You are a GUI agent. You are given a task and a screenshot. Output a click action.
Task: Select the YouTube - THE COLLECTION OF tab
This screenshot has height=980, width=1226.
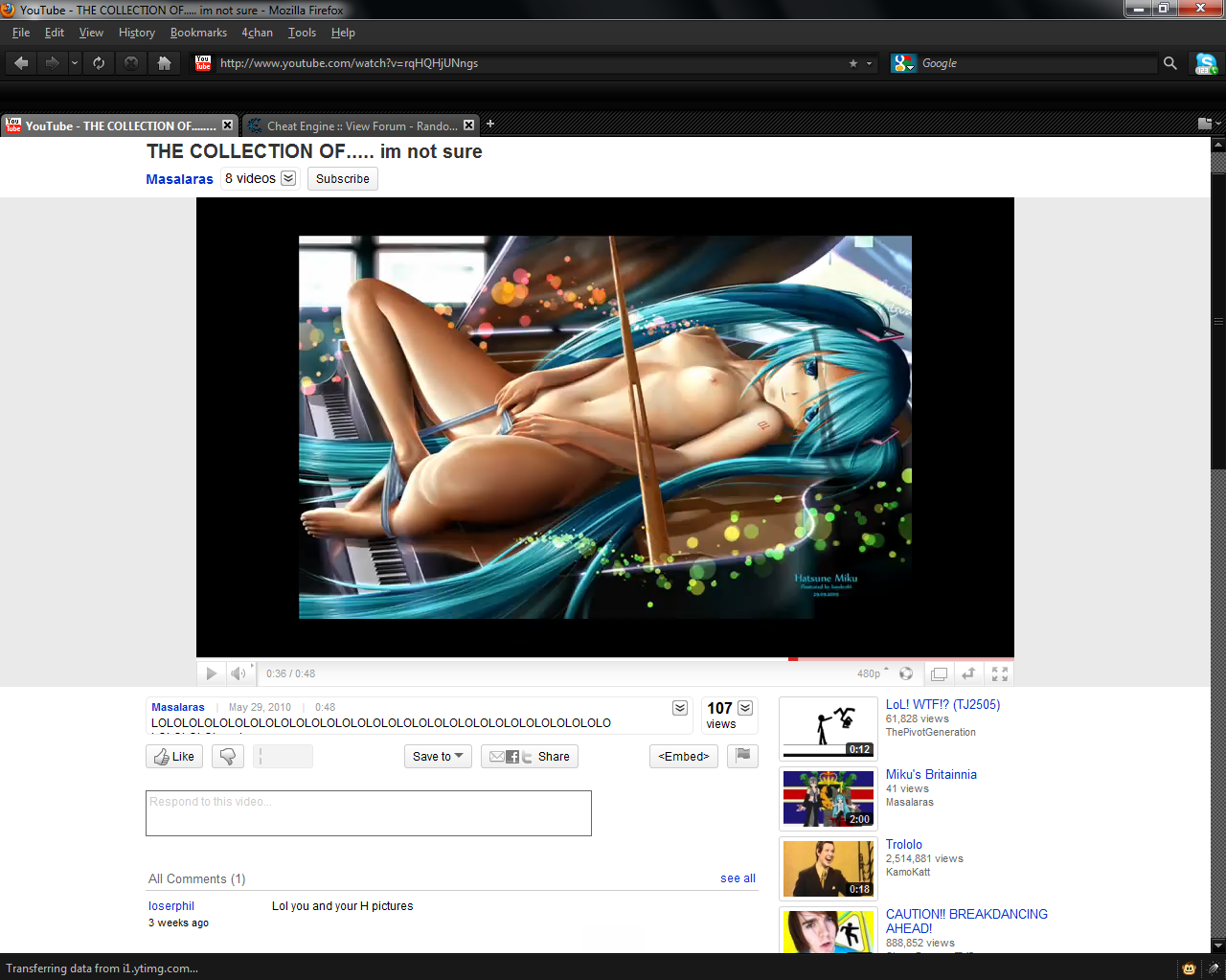(x=120, y=125)
